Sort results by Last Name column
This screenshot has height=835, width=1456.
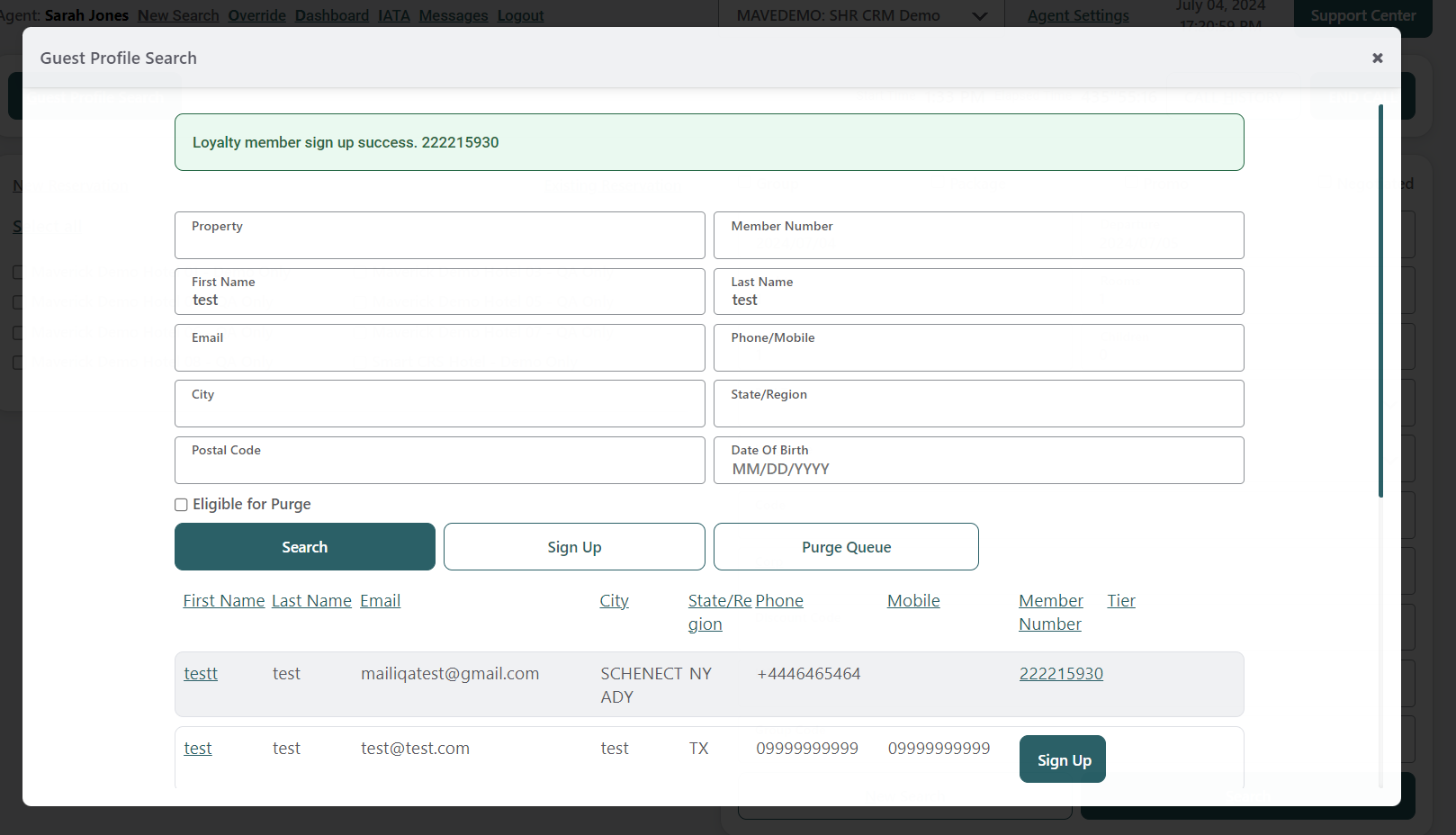tap(311, 601)
